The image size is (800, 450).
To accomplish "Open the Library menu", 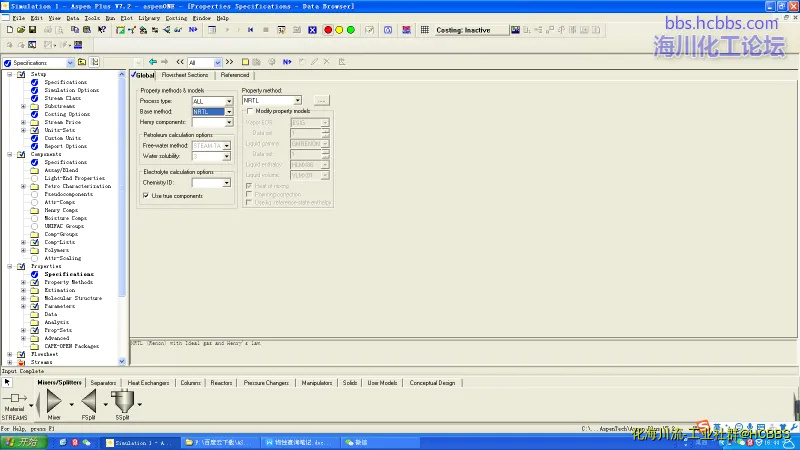I will coord(149,18).
